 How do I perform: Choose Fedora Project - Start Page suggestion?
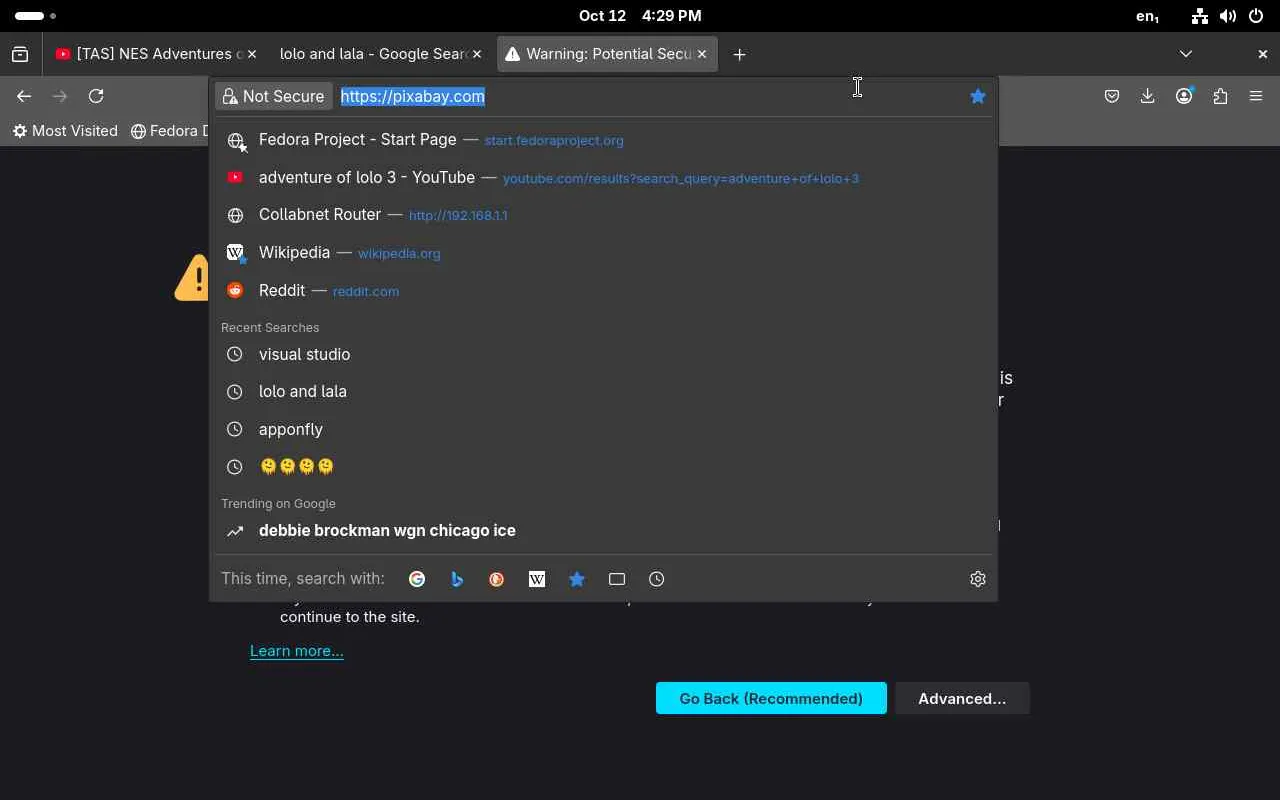tap(603, 140)
